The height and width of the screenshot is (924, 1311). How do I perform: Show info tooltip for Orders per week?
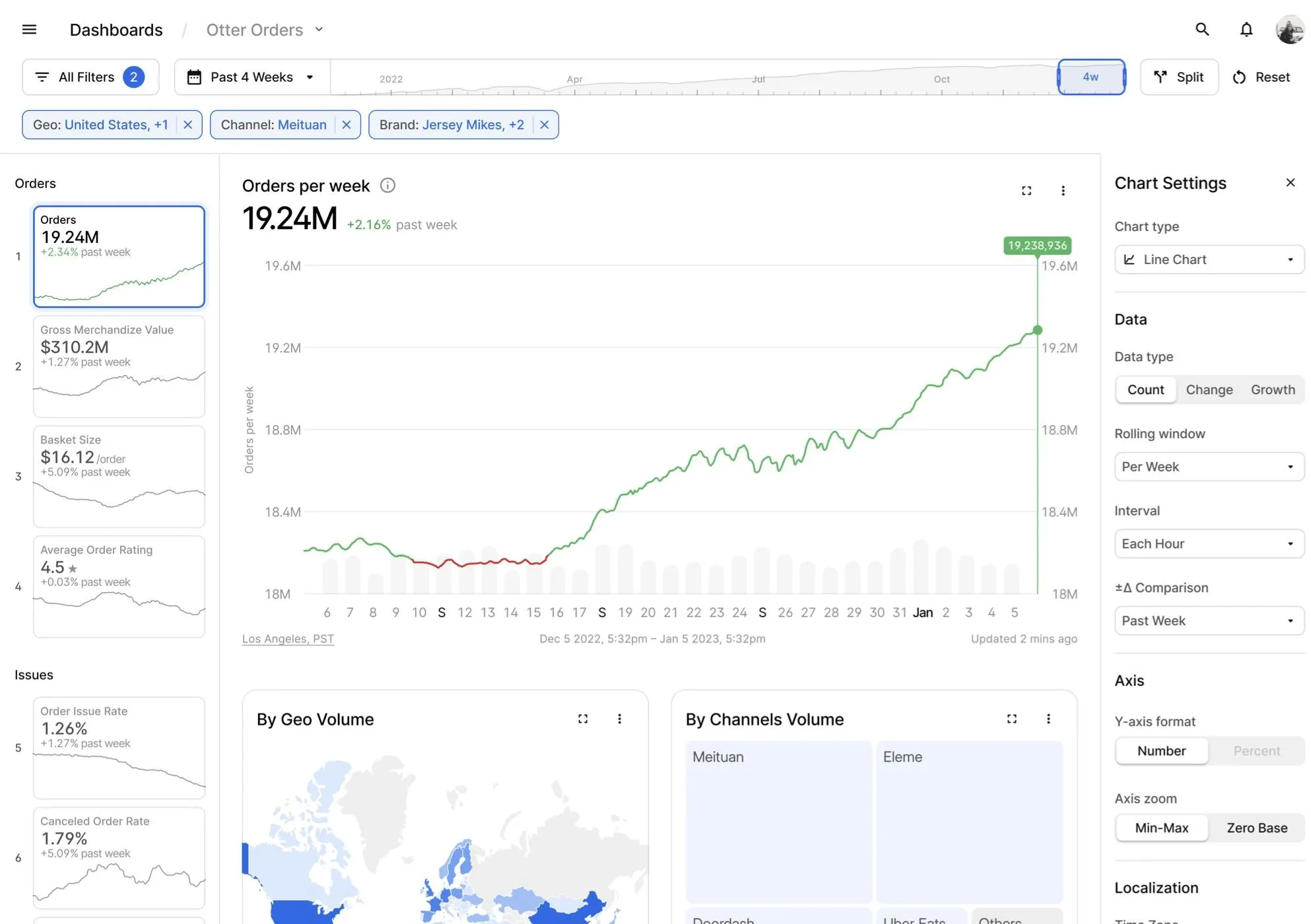(387, 185)
